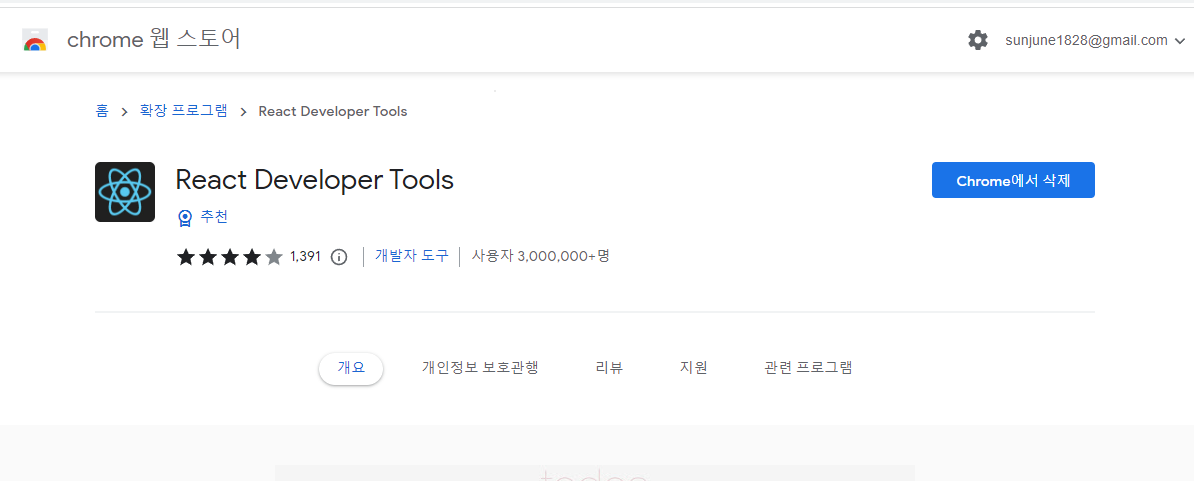1194x481 pixels.
Task: Switch to the 개인정보 보호관행 tab
Action: [480, 368]
